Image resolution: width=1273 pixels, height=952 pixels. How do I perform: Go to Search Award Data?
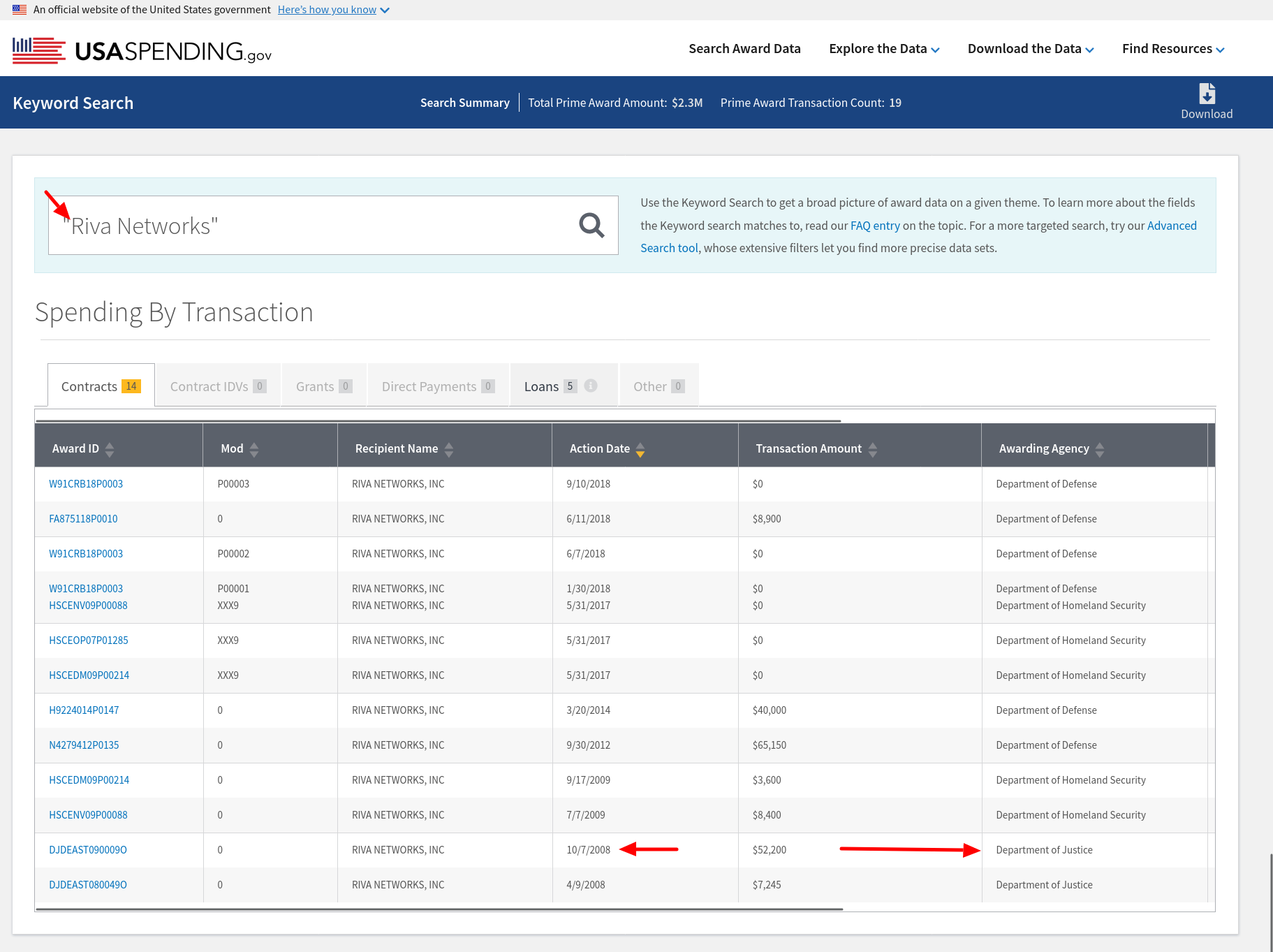point(744,49)
